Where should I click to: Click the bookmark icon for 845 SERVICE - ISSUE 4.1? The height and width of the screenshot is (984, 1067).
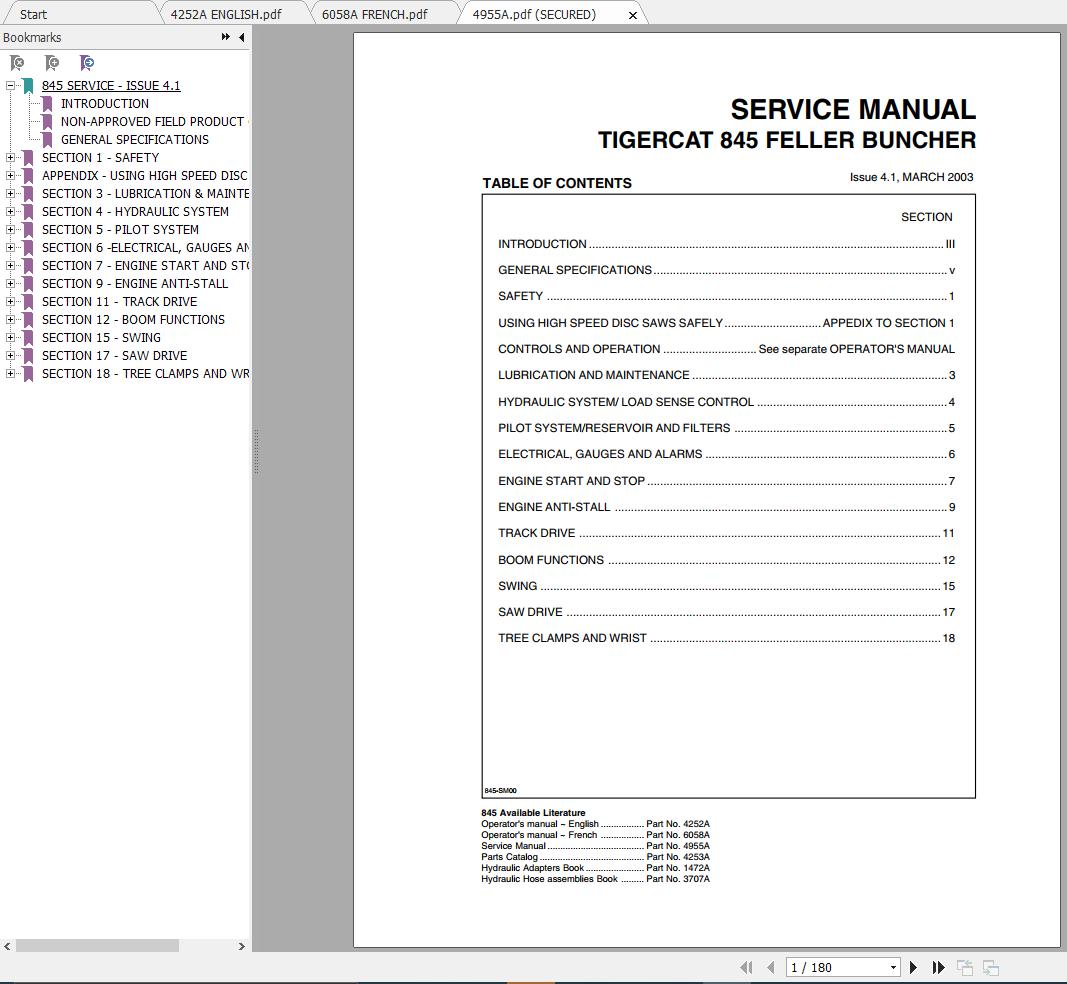pos(28,86)
